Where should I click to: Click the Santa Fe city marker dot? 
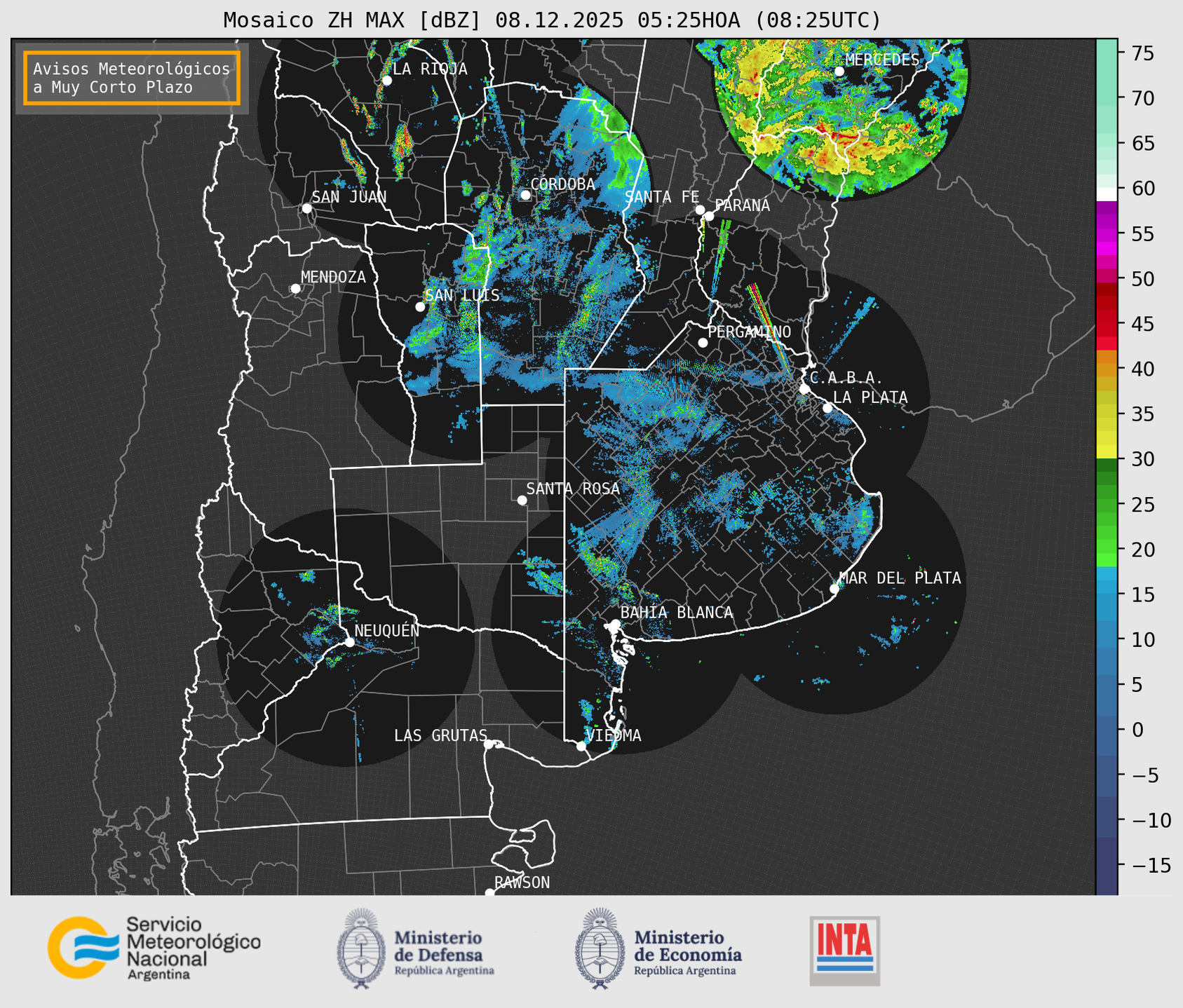tap(700, 210)
